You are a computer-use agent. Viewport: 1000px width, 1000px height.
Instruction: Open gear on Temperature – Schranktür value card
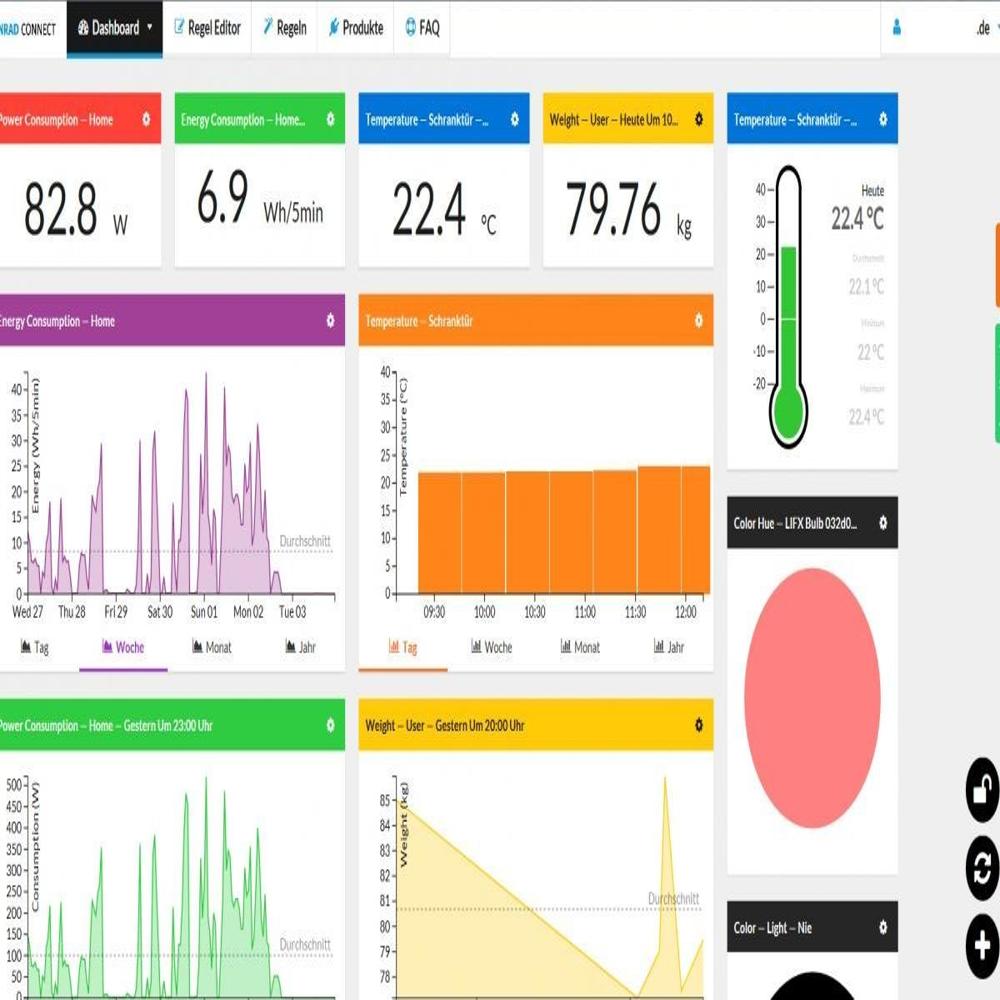pos(515,119)
